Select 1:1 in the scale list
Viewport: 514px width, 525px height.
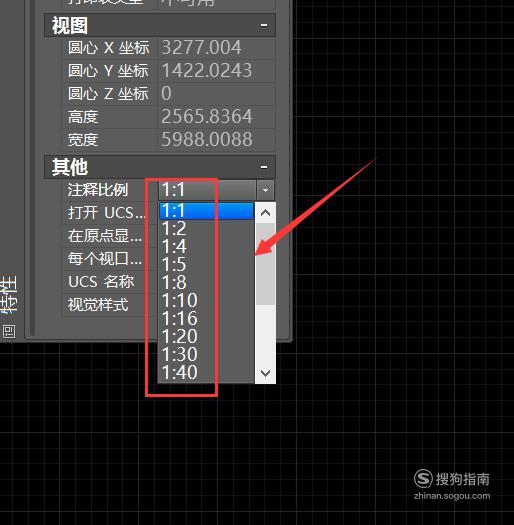coord(206,211)
